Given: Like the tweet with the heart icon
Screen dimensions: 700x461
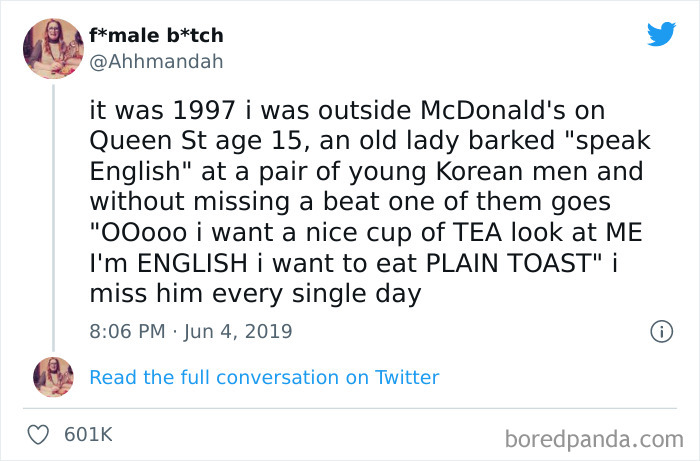Looking at the screenshot, I should (37, 435).
